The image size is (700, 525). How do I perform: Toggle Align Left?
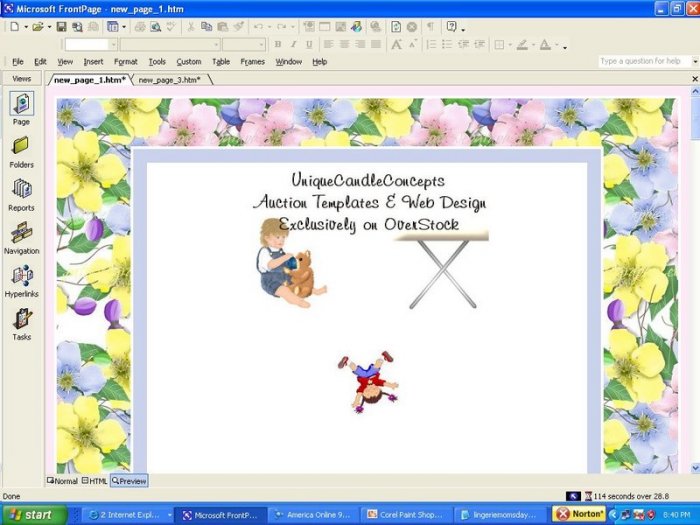click(328, 44)
